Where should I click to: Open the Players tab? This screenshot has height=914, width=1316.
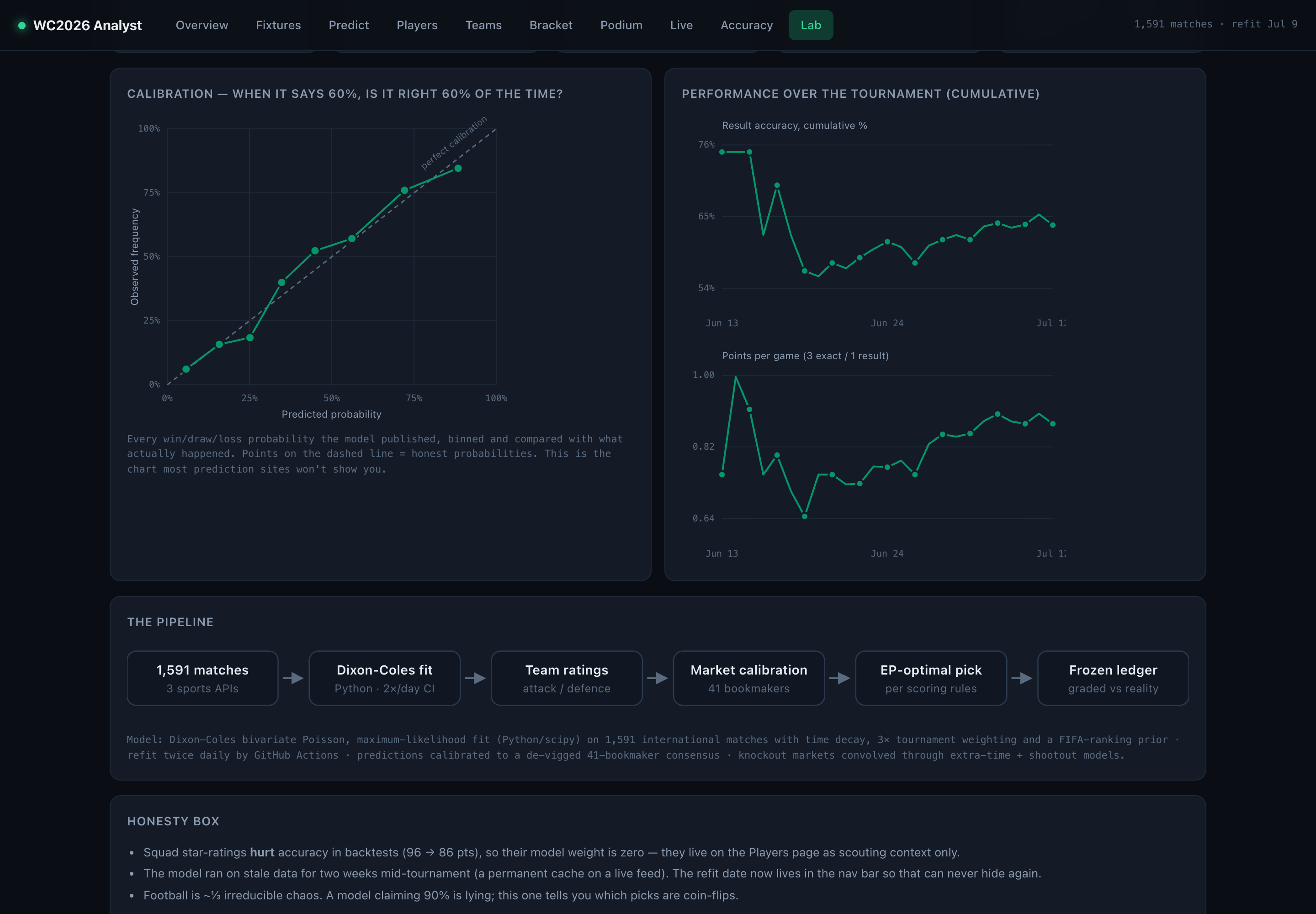click(x=417, y=25)
